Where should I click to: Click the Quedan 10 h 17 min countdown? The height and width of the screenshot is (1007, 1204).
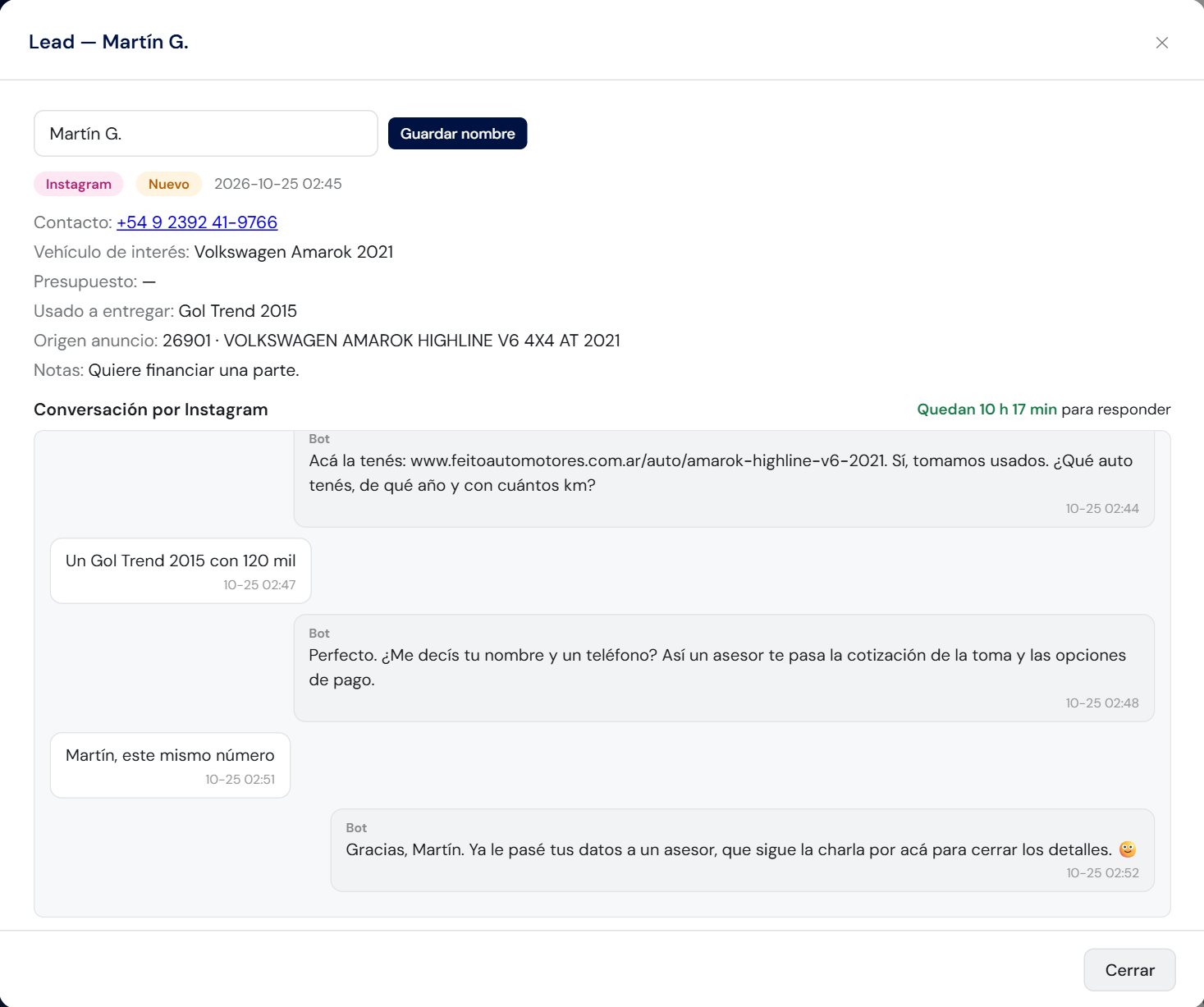[x=987, y=410]
